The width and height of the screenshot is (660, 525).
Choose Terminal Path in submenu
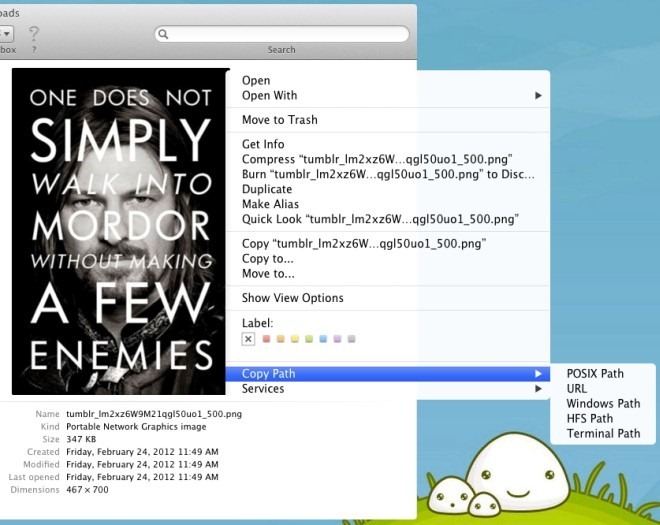click(603, 434)
